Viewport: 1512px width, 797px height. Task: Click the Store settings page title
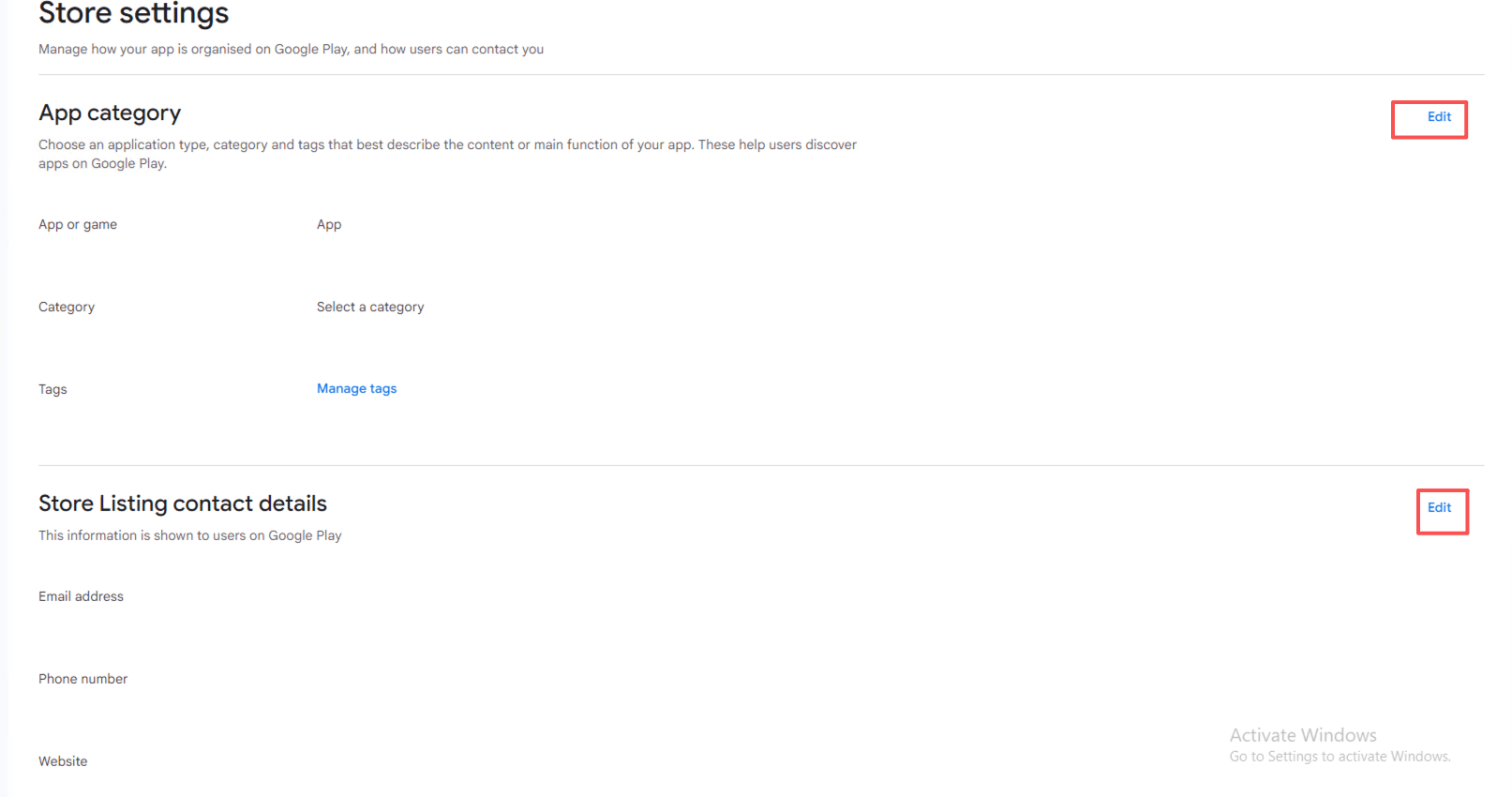click(133, 14)
